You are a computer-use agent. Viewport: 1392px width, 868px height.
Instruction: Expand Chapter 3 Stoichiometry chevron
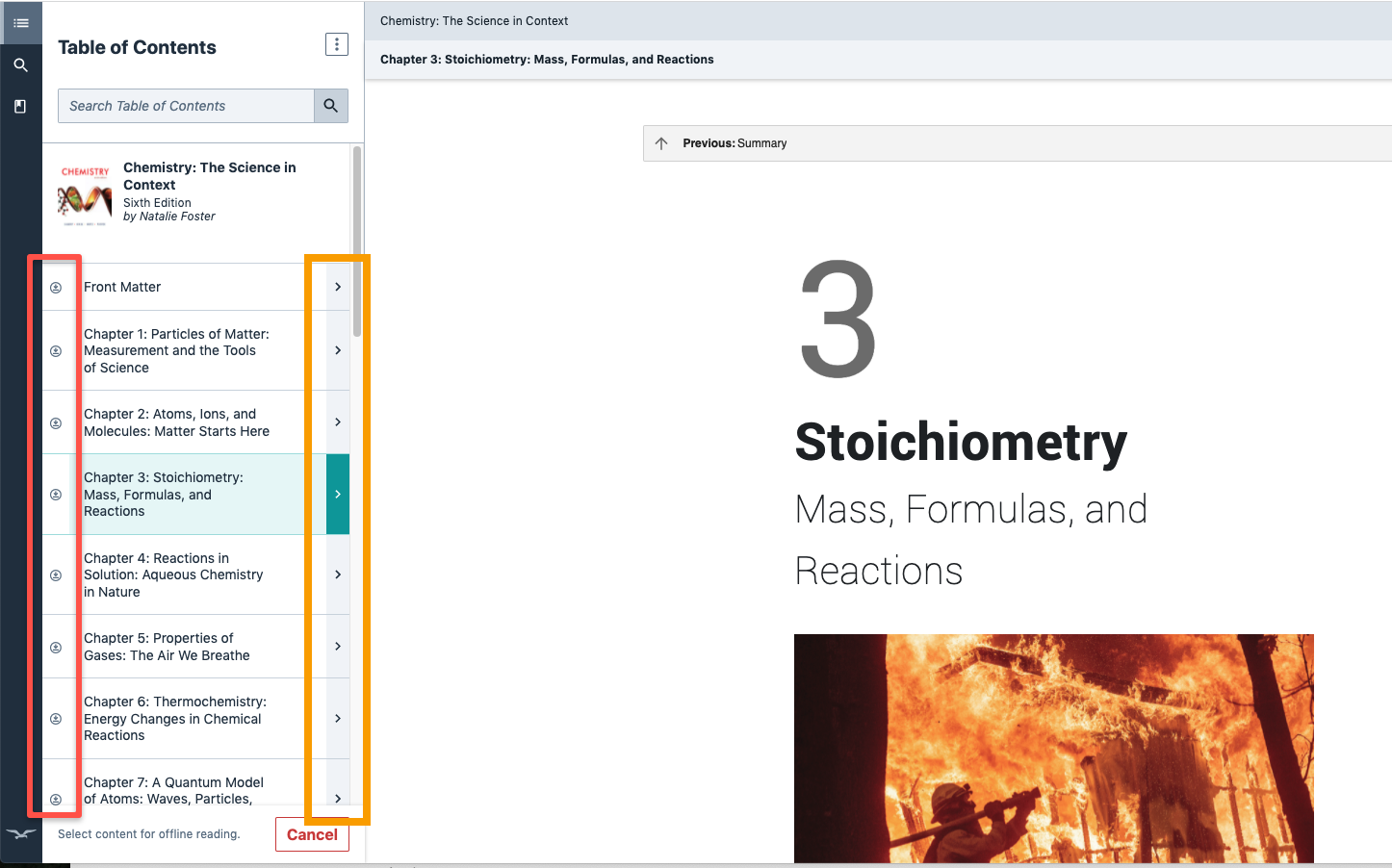click(x=338, y=494)
